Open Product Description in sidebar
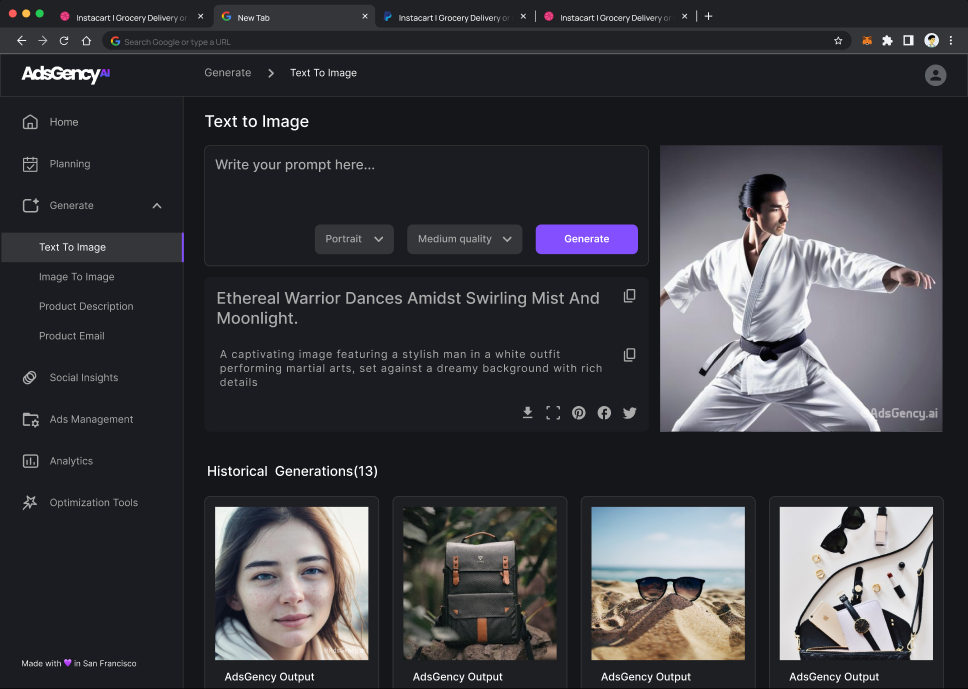This screenshot has width=968, height=689. pyautogui.click(x=86, y=306)
